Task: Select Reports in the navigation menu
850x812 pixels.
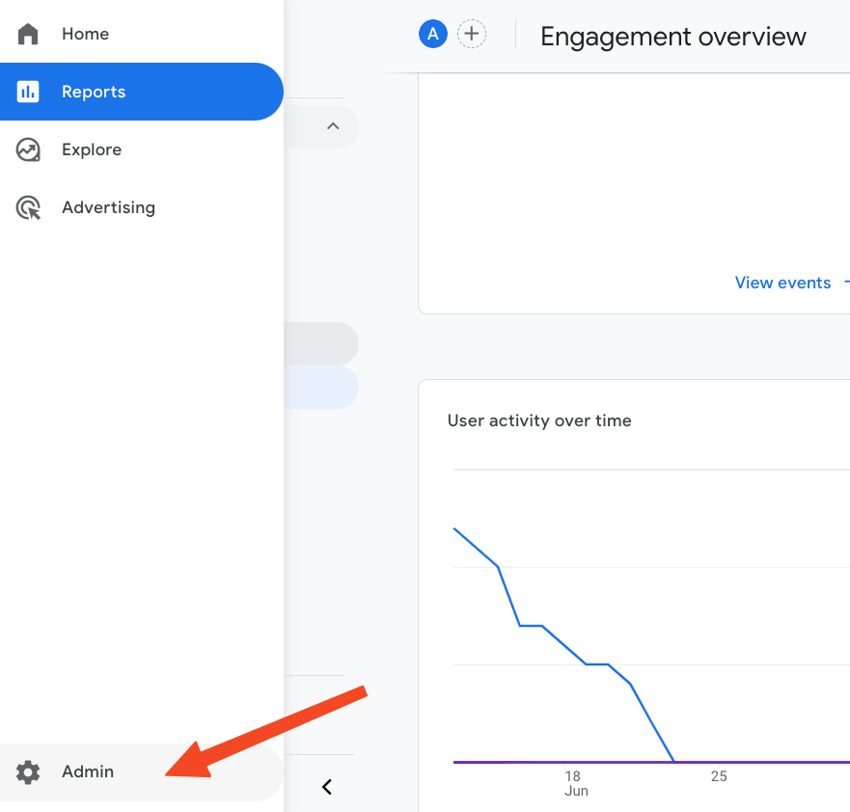Action: (93, 91)
